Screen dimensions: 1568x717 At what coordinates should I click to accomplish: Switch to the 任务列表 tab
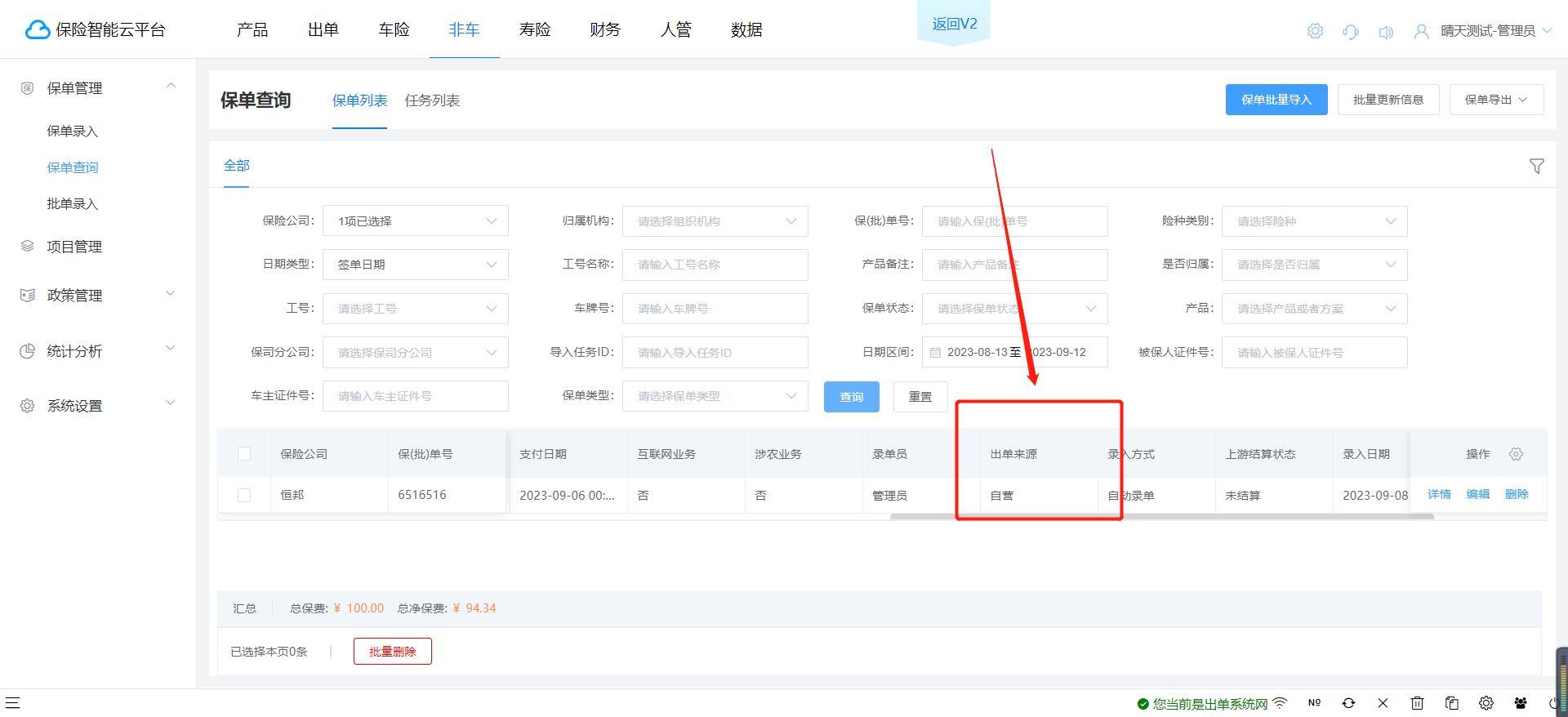(432, 100)
